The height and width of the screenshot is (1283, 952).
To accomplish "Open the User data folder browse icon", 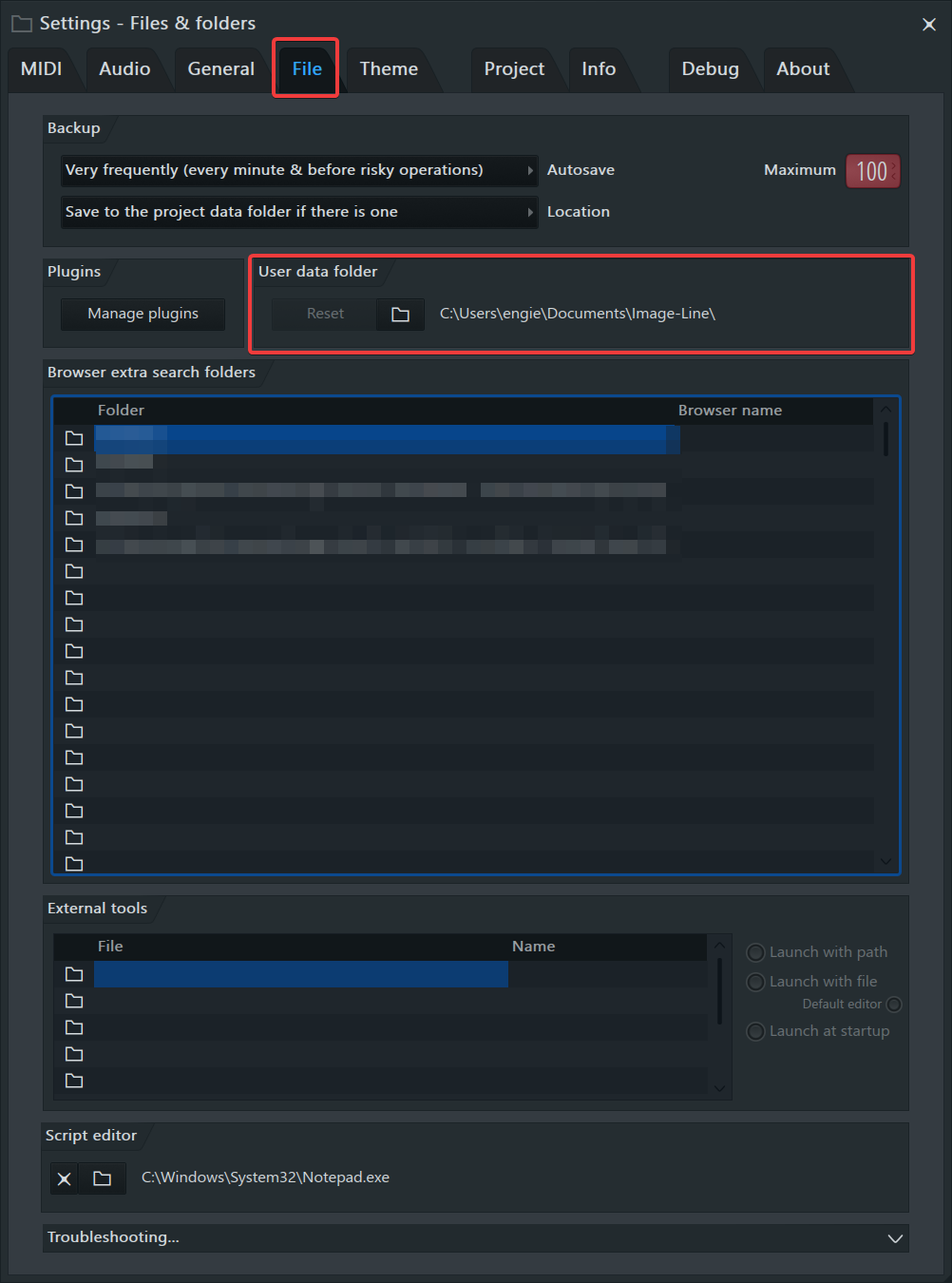I will (x=400, y=314).
